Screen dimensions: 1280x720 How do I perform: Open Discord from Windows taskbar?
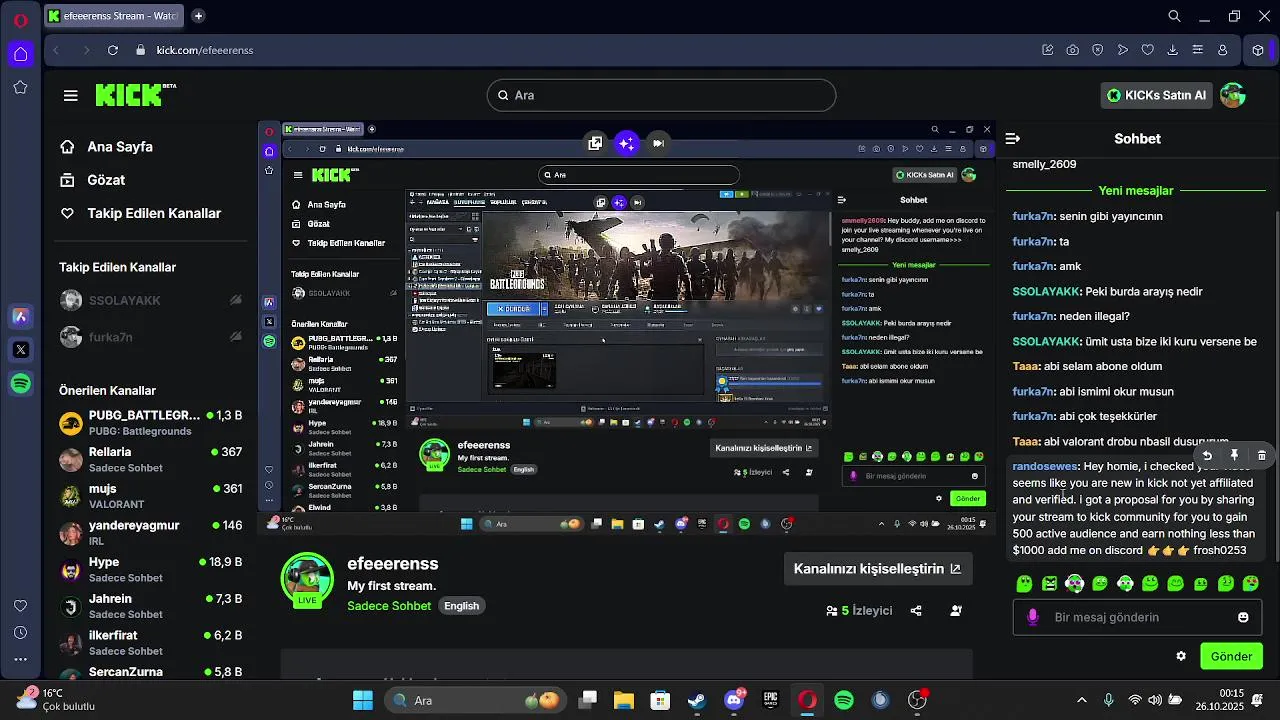pyautogui.click(x=734, y=700)
